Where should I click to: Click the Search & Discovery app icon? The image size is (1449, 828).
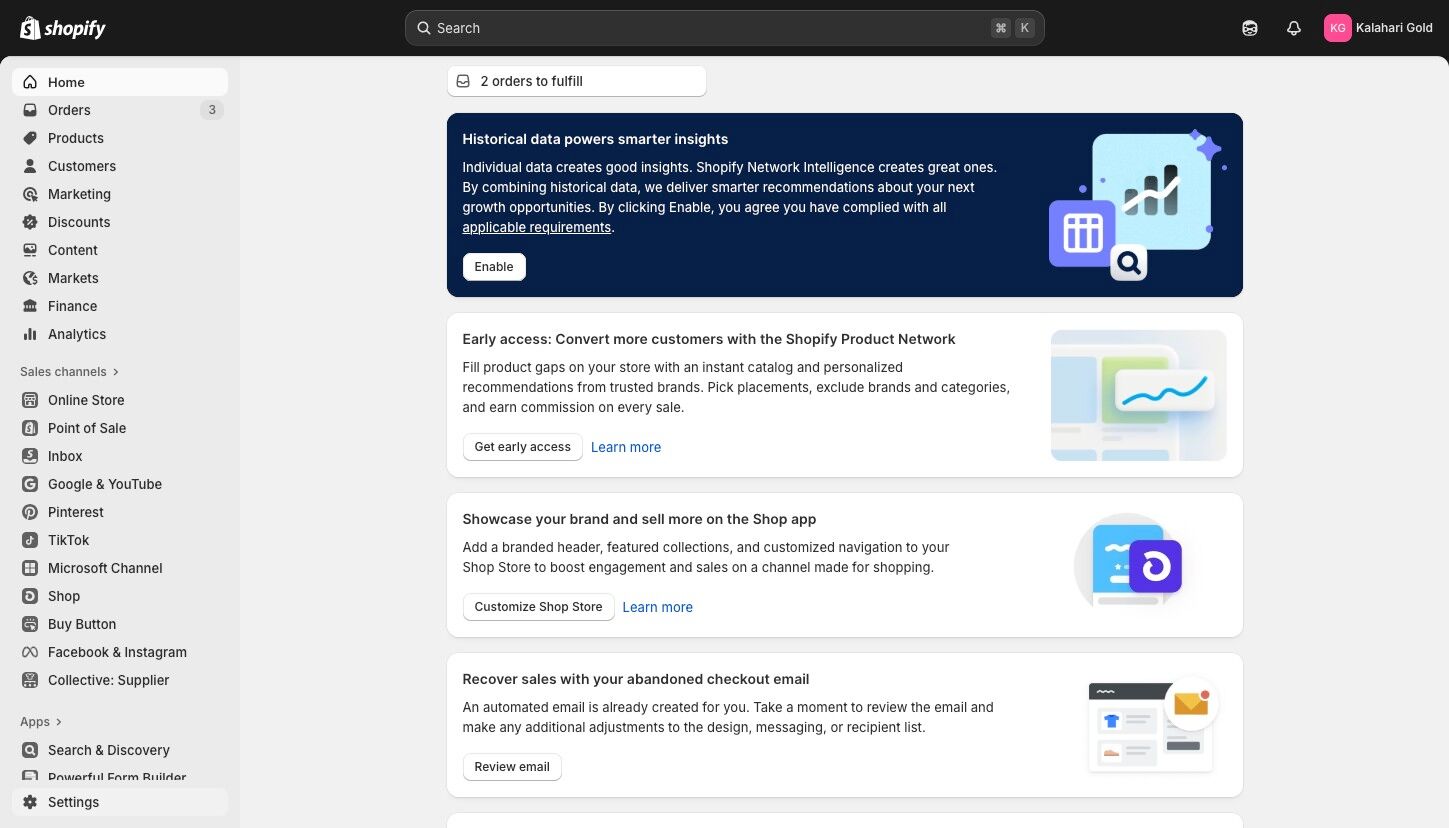(30, 750)
